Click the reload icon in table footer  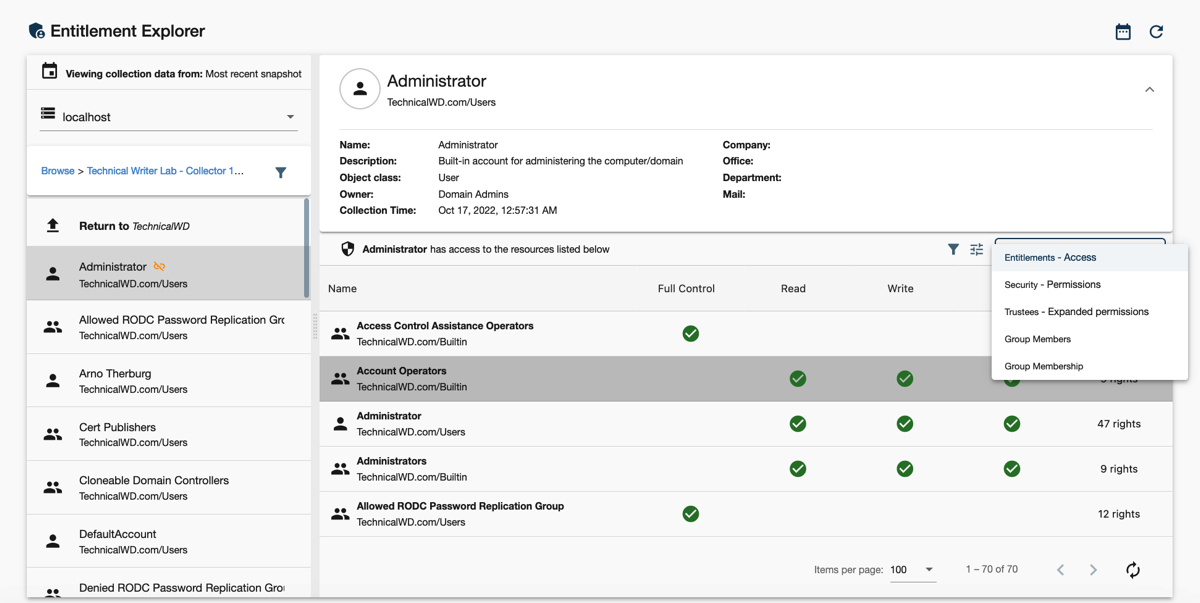pos(1132,570)
